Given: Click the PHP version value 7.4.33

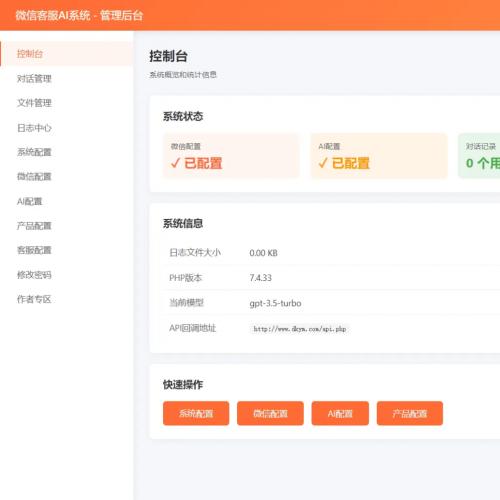Looking at the screenshot, I should point(261,278).
